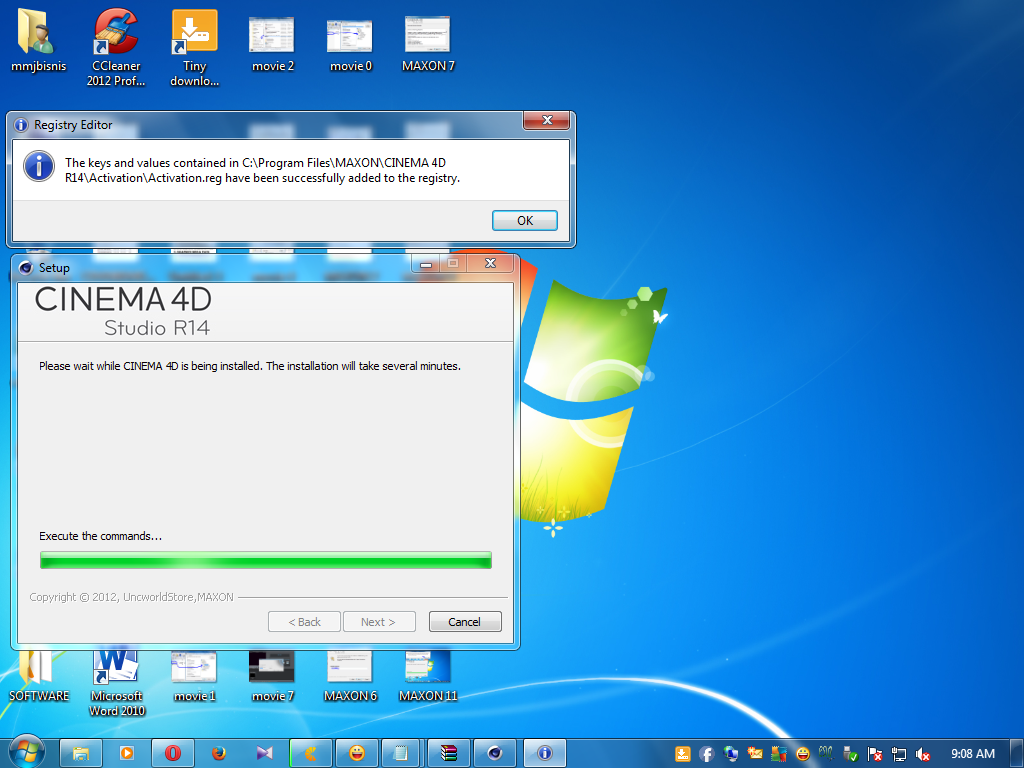
Task: Click the Registry Editor title bar icon
Action: 21,125
